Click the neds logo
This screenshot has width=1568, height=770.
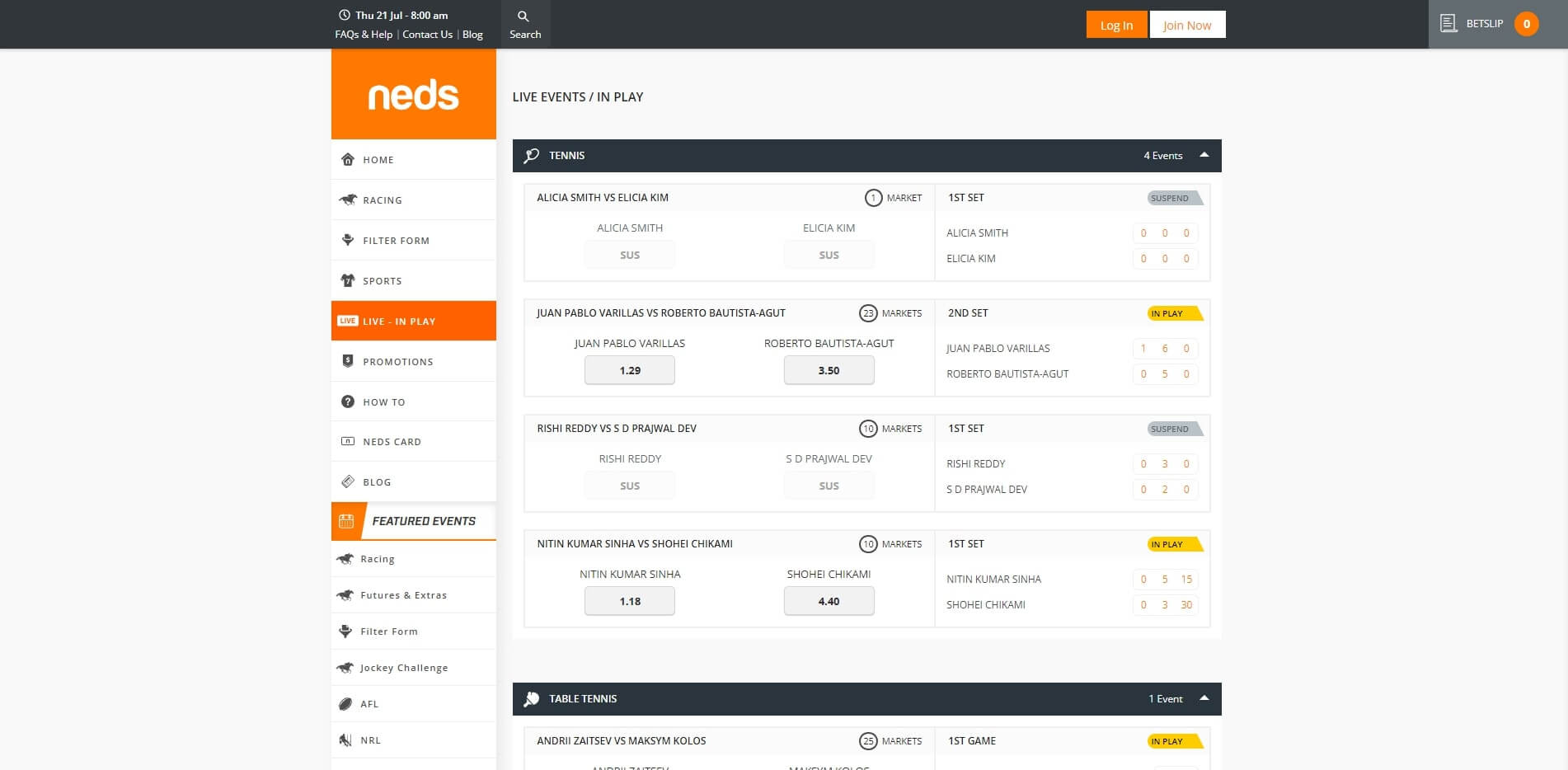click(x=413, y=95)
